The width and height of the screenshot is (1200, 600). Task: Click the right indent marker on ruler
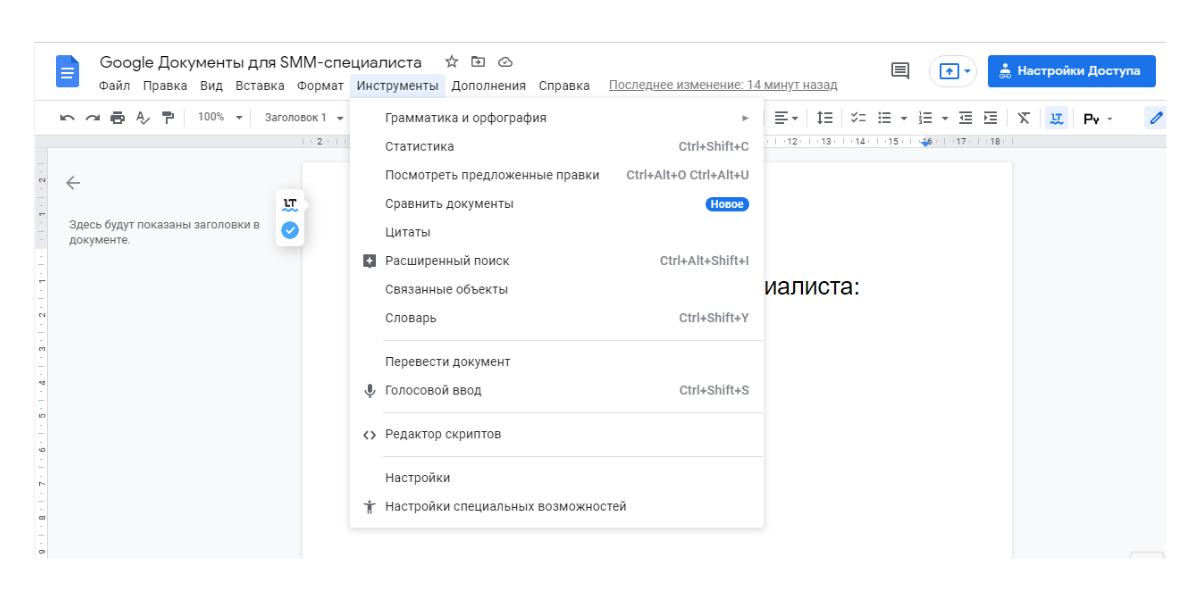tap(926, 143)
